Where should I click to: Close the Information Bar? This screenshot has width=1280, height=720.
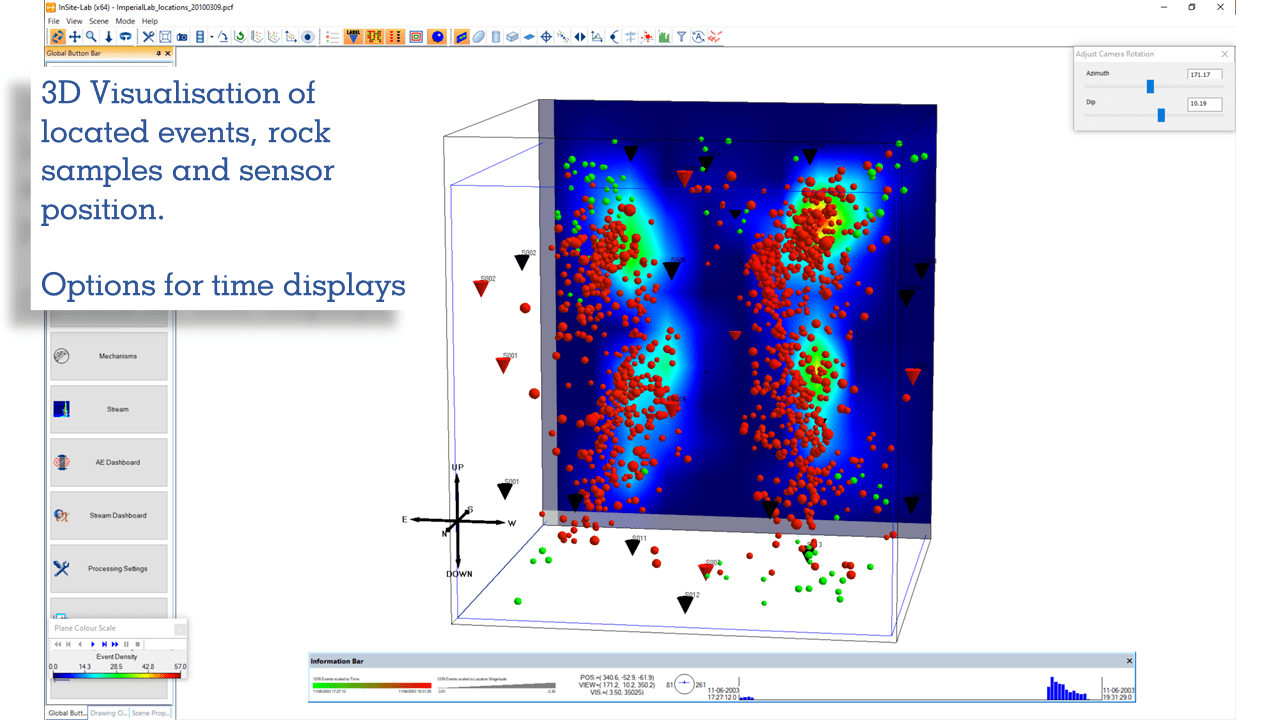1130,661
